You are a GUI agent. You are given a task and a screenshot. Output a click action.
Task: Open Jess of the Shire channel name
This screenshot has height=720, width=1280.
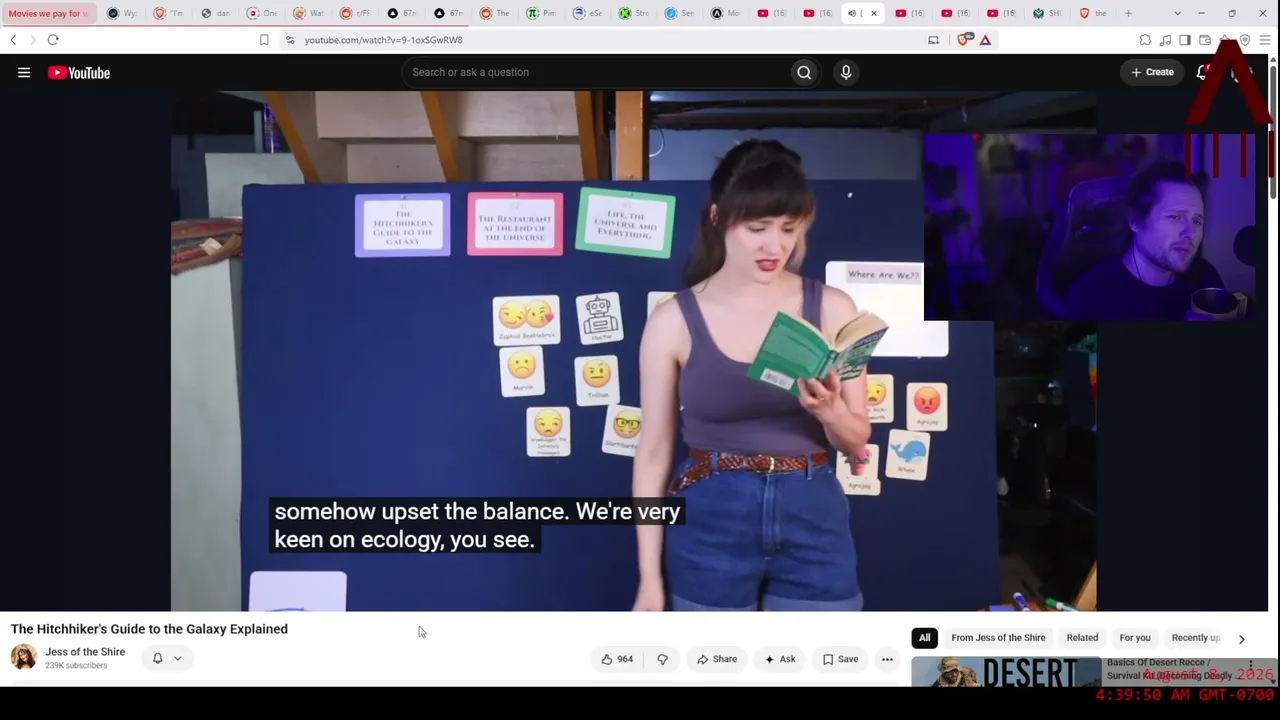(85, 652)
